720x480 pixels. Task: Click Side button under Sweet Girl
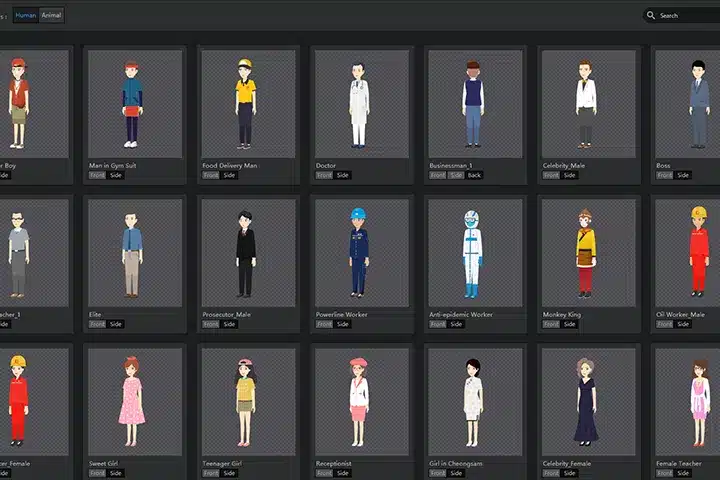[116, 473]
